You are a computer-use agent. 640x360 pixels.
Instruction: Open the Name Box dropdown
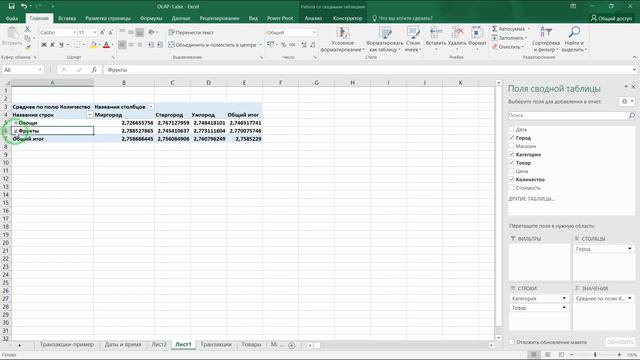40,70
